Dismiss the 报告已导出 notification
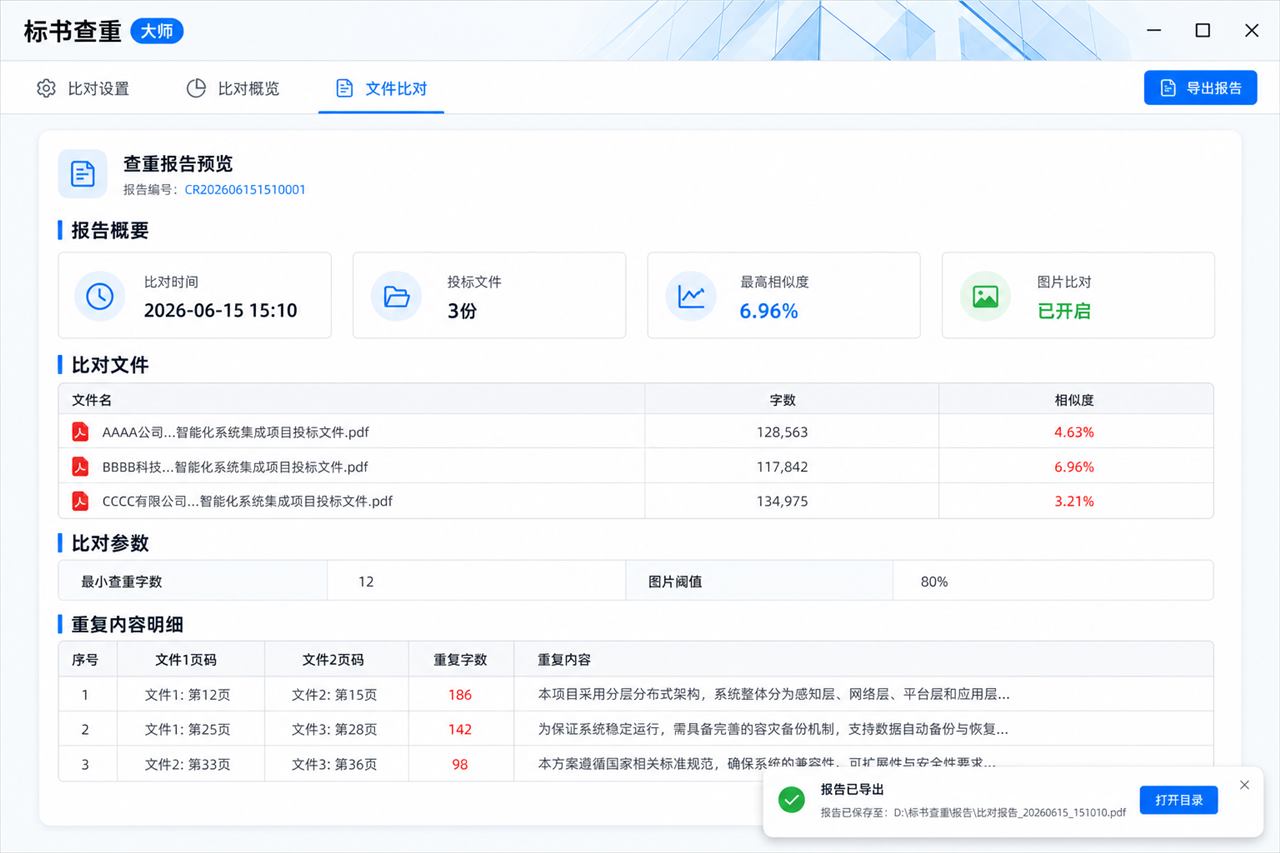 [1244, 785]
